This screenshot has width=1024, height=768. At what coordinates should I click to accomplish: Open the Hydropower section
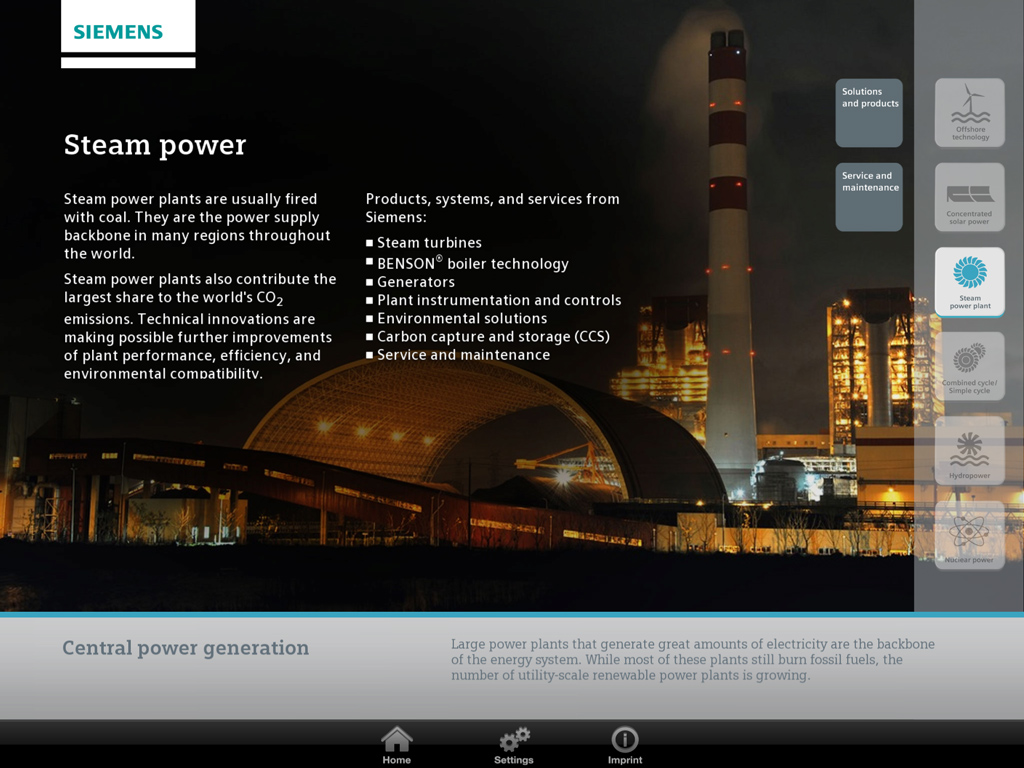click(970, 451)
